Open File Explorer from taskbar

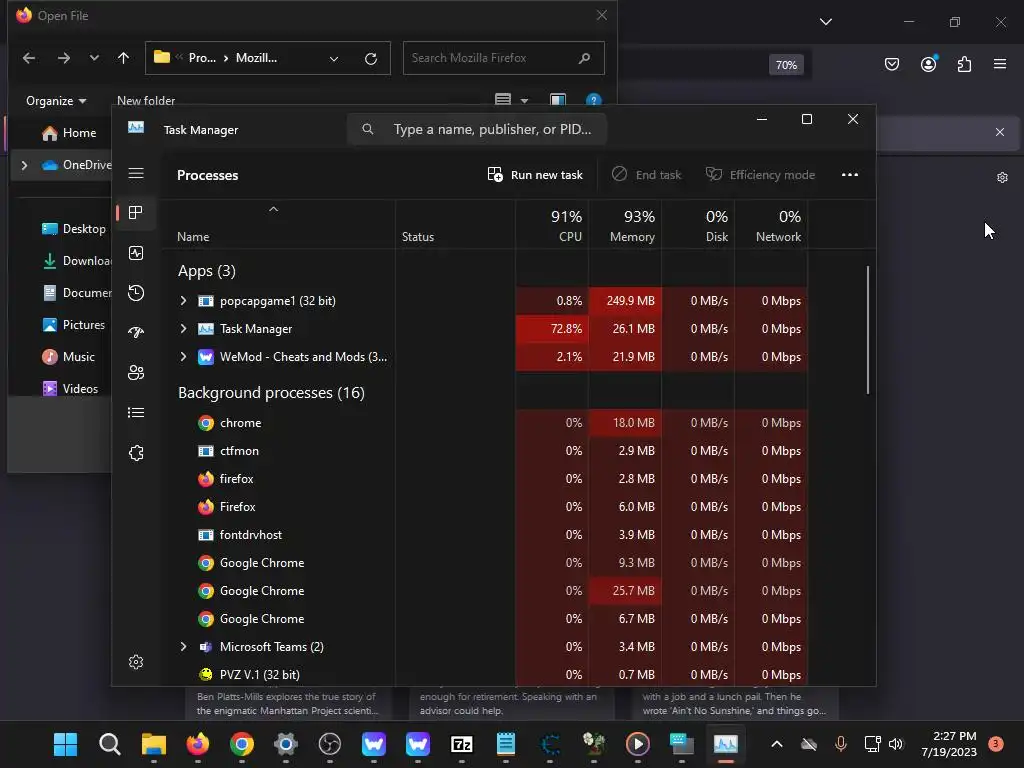coord(154,744)
